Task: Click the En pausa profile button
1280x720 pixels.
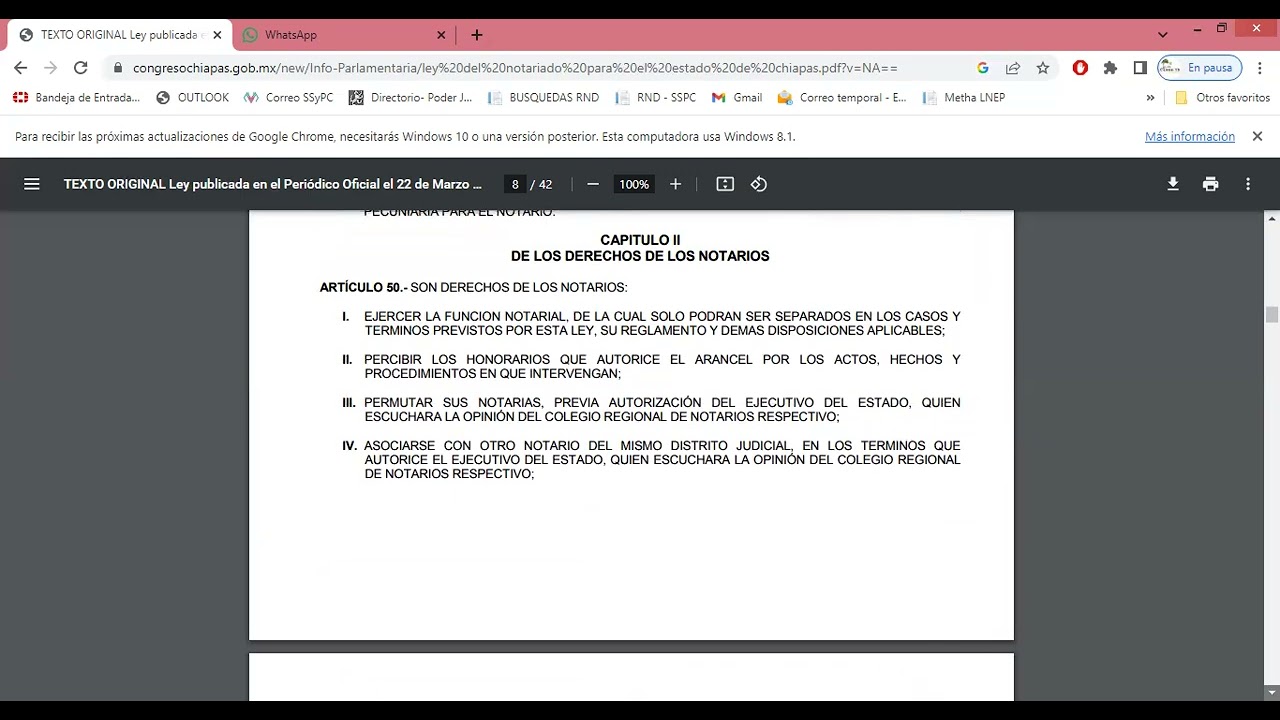Action: coord(1199,68)
